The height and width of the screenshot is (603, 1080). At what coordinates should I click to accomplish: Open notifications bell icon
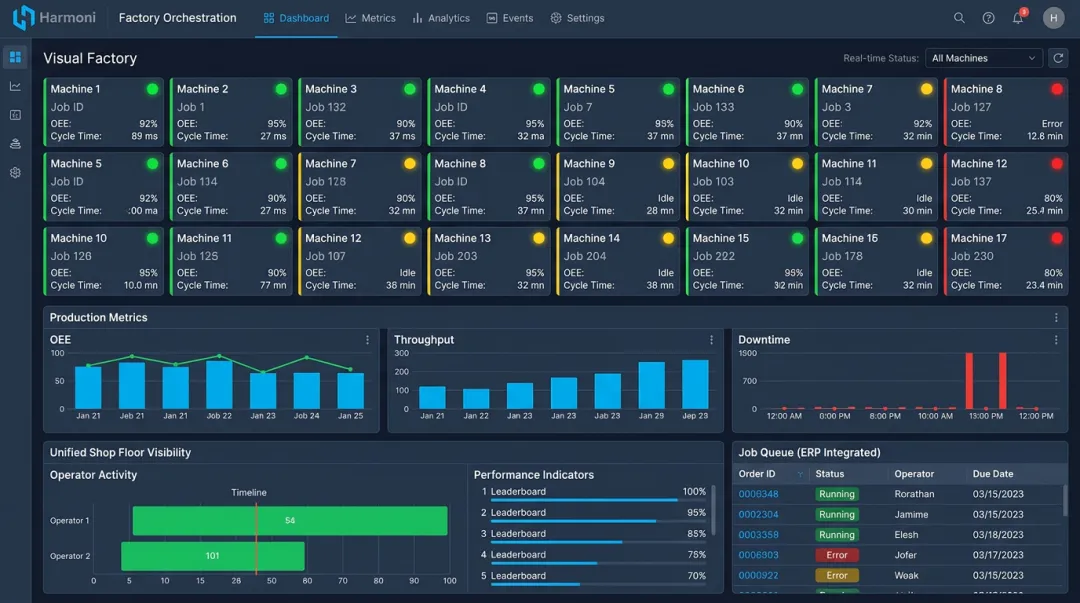point(1018,18)
